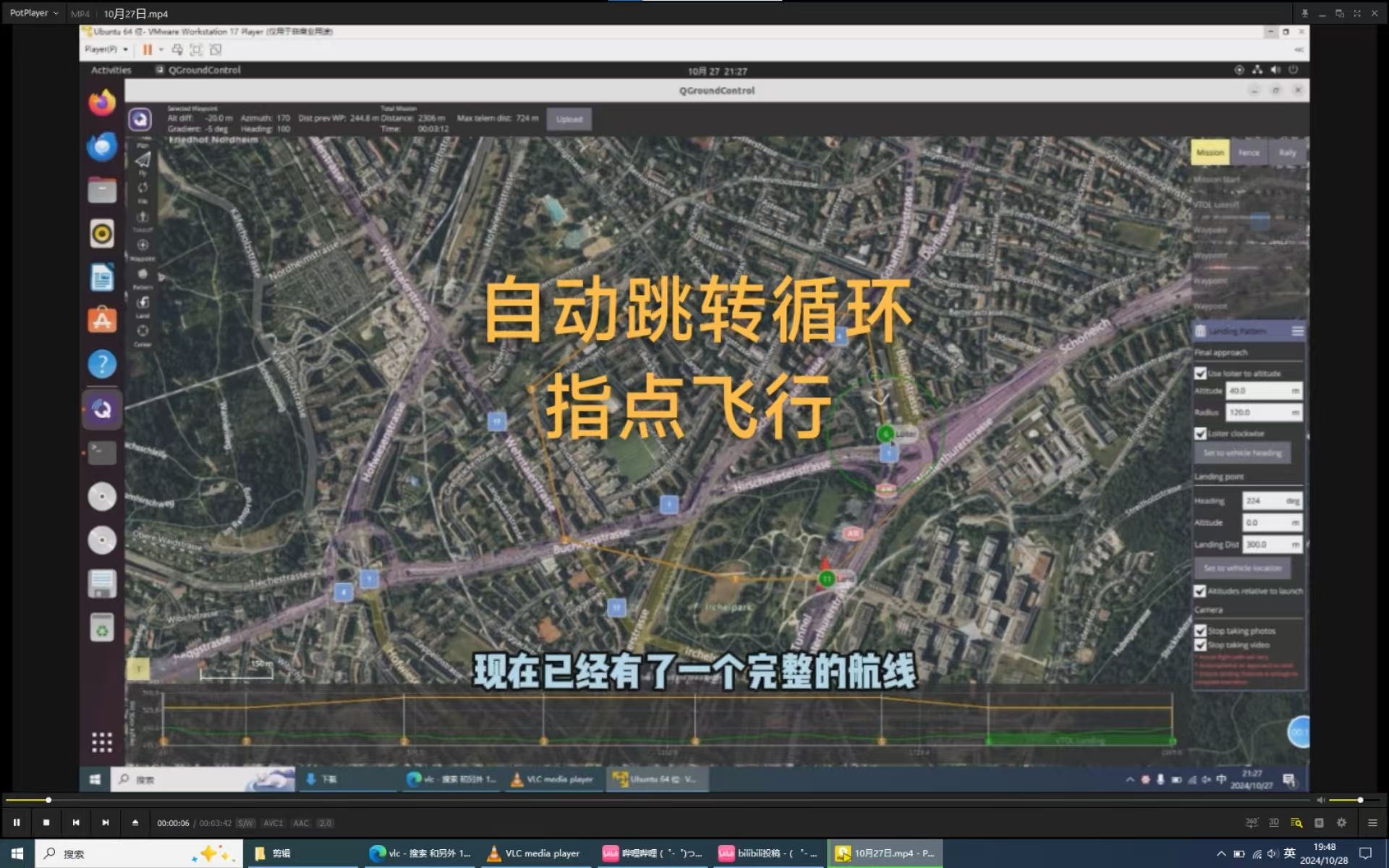
Task: Click the loiter Radius field
Action: [x=1265, y=412]
